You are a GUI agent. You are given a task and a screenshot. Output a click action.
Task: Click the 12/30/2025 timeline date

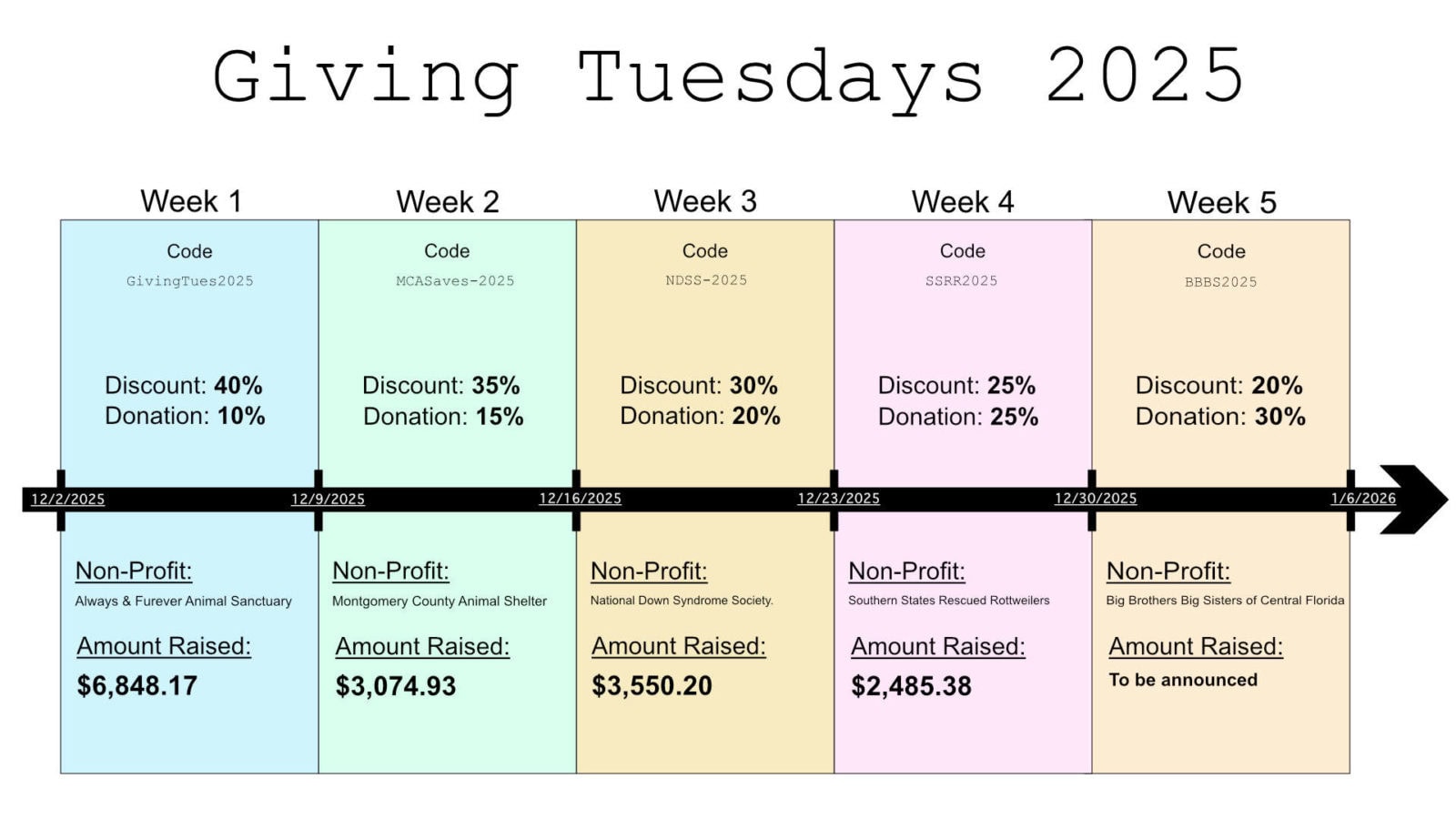pos(1096,499)
